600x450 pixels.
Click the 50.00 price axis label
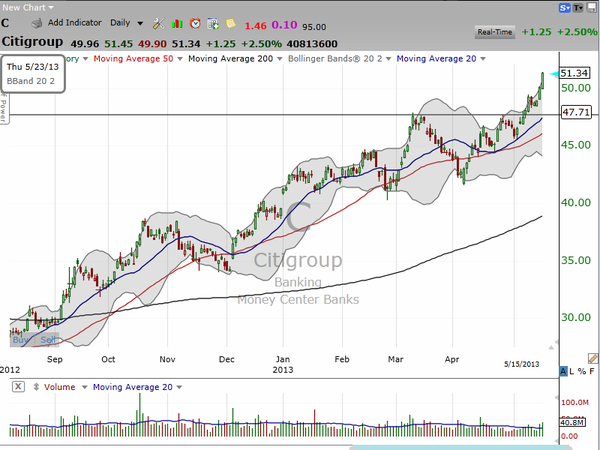[576, 88]
